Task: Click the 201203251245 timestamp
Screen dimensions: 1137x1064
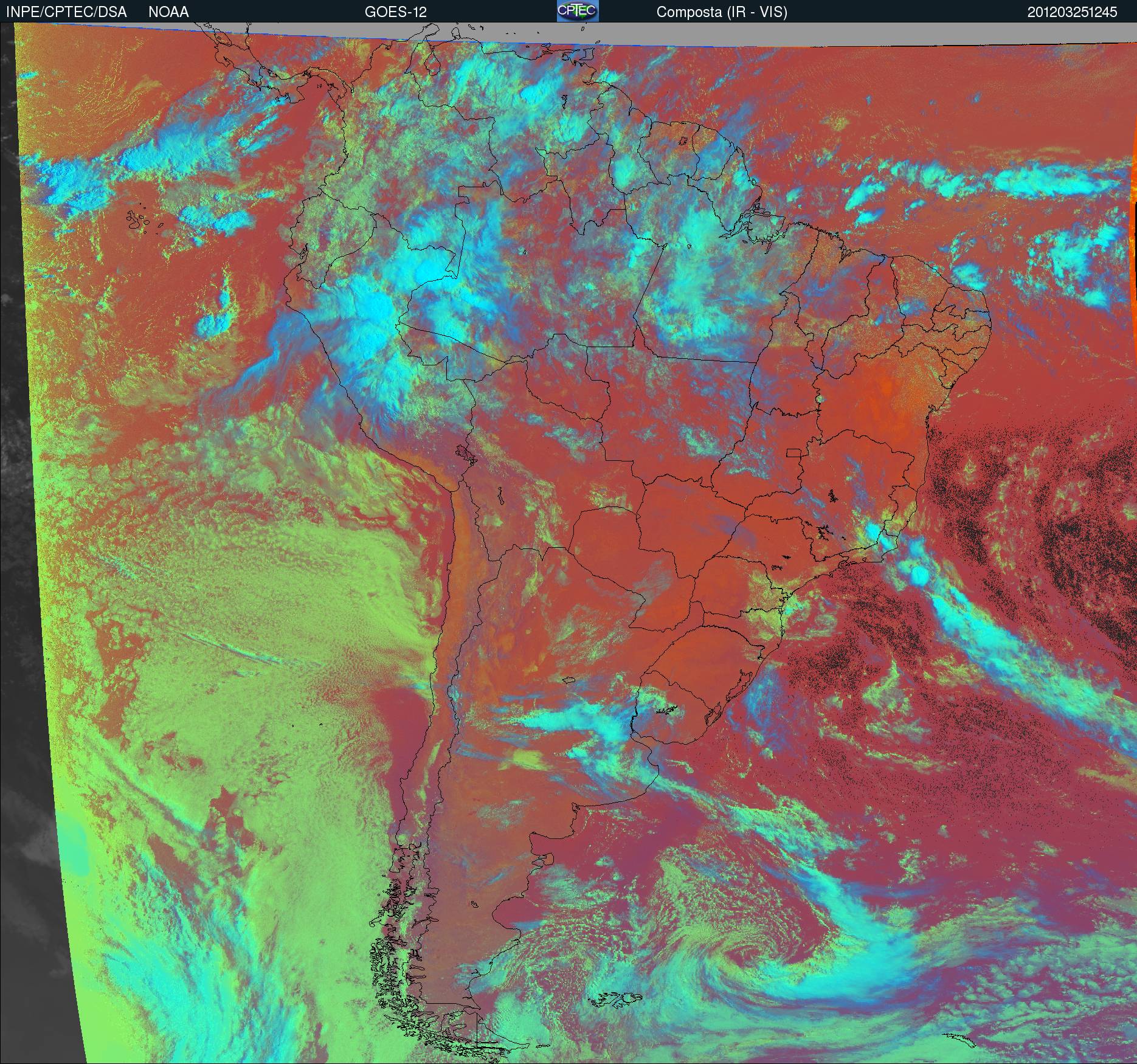Action: pos(1072,12)
